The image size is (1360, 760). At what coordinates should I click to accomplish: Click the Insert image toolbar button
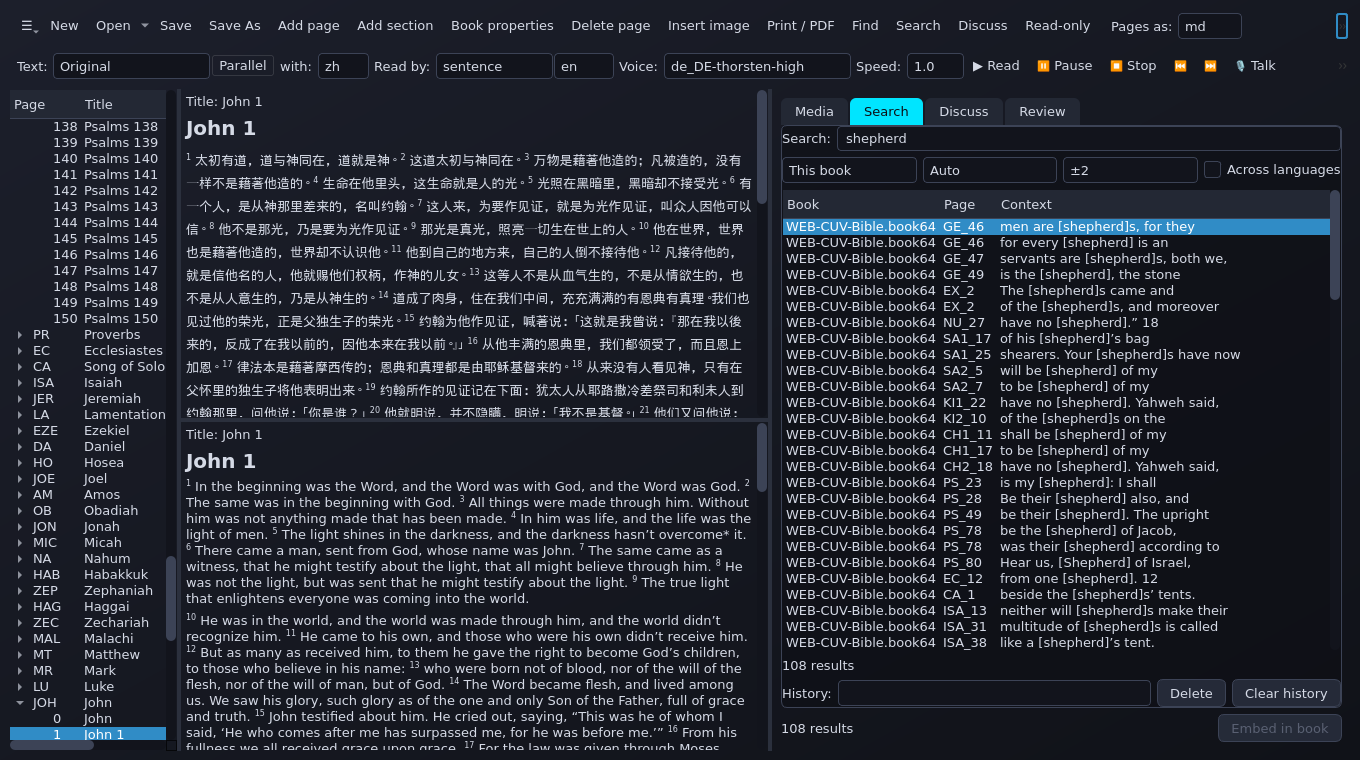pos(708,26)
